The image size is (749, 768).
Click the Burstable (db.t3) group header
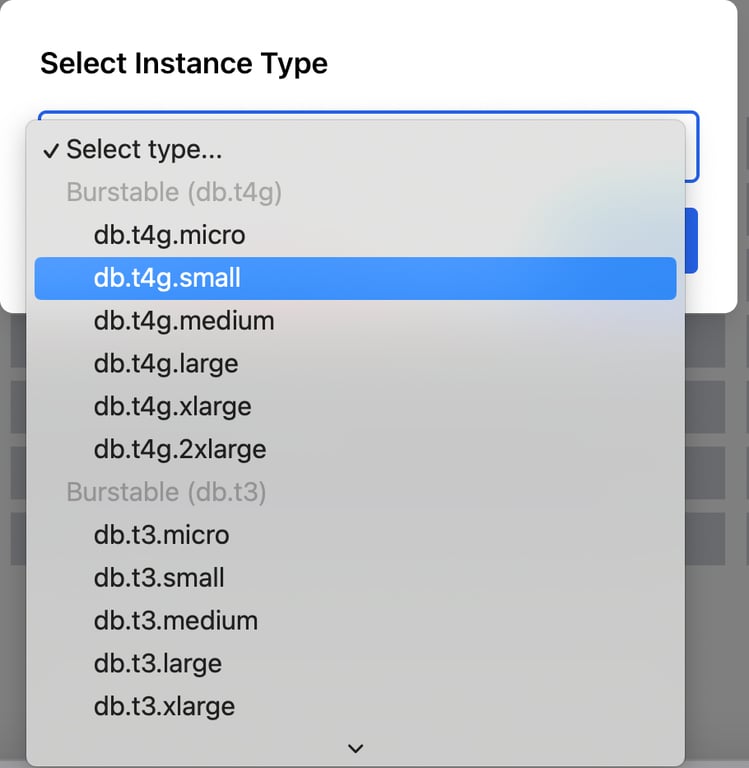pos(166,492)
